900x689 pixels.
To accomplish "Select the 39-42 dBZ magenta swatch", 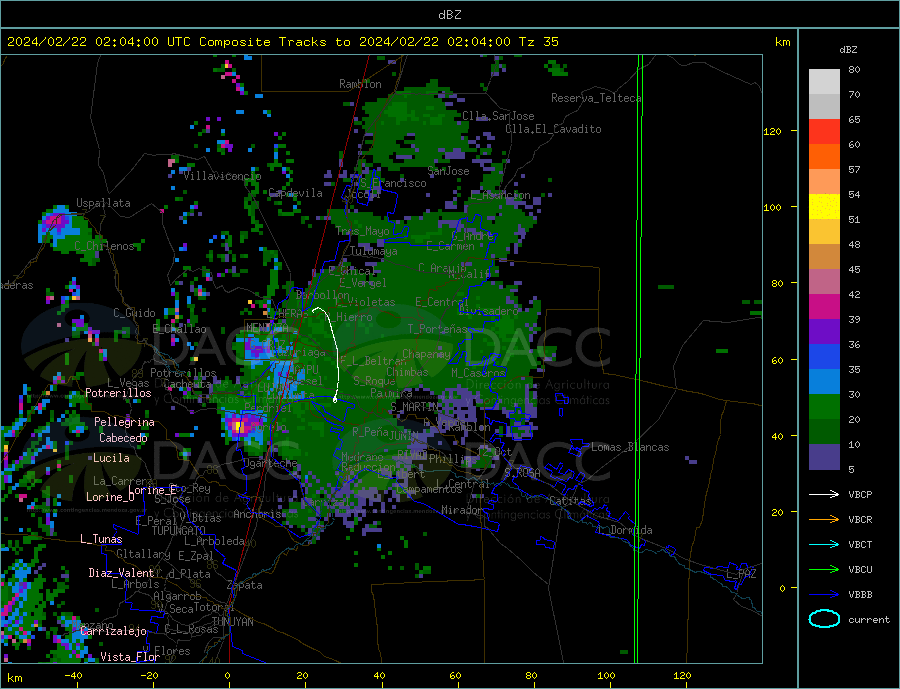I will point(824,307).
